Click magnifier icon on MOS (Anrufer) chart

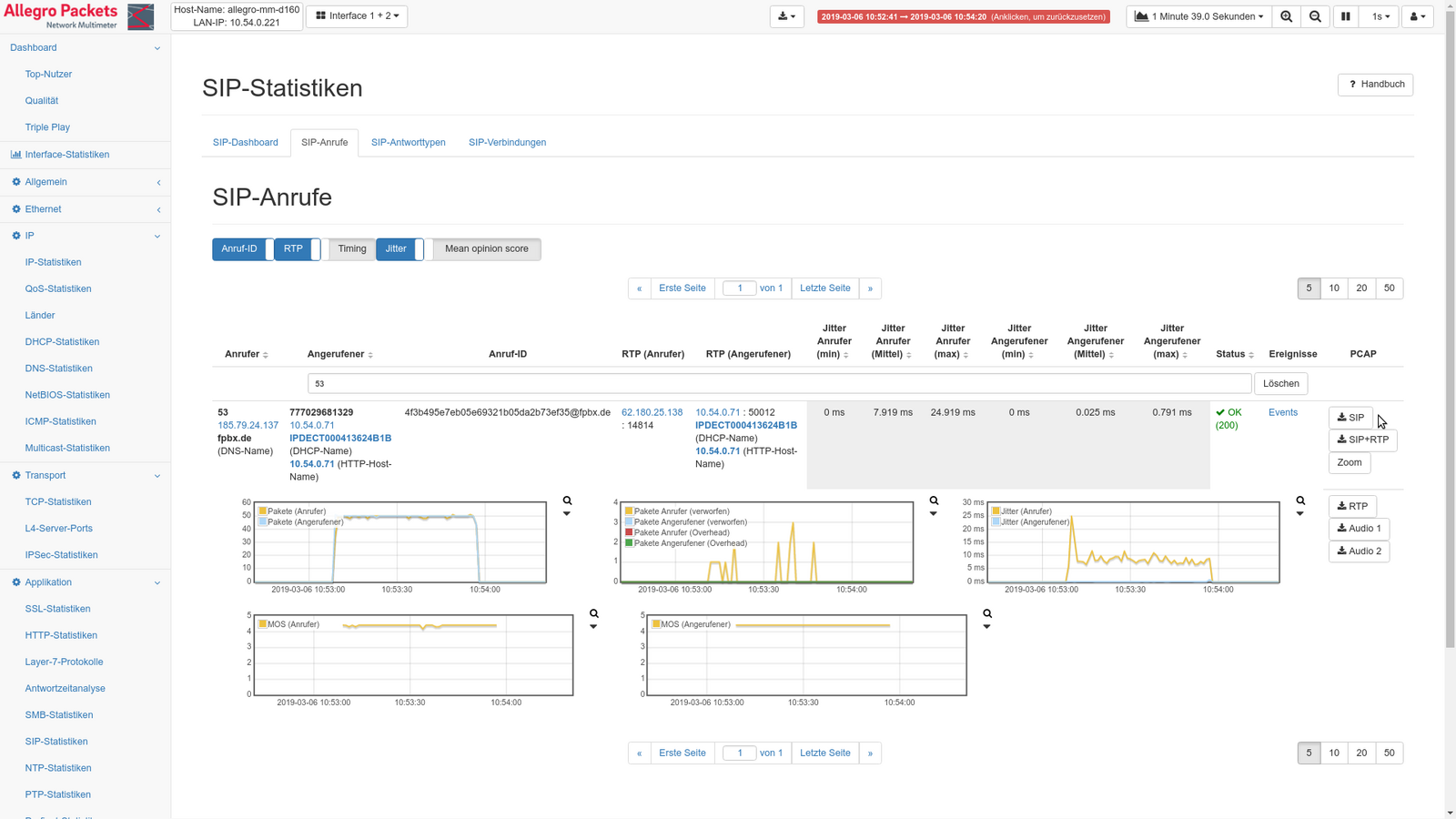[593, 613]
